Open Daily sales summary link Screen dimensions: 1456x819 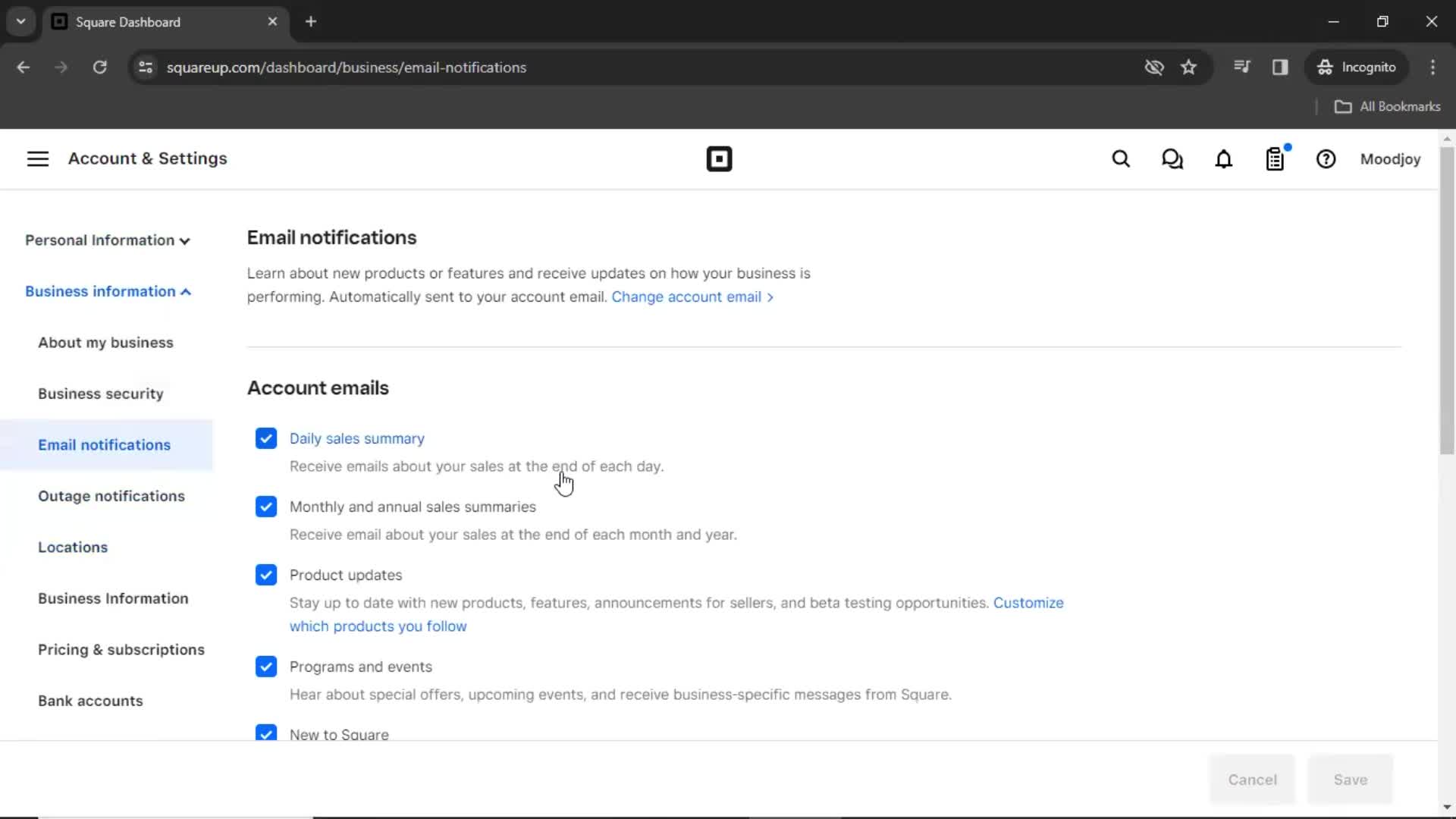pos(356,438)
